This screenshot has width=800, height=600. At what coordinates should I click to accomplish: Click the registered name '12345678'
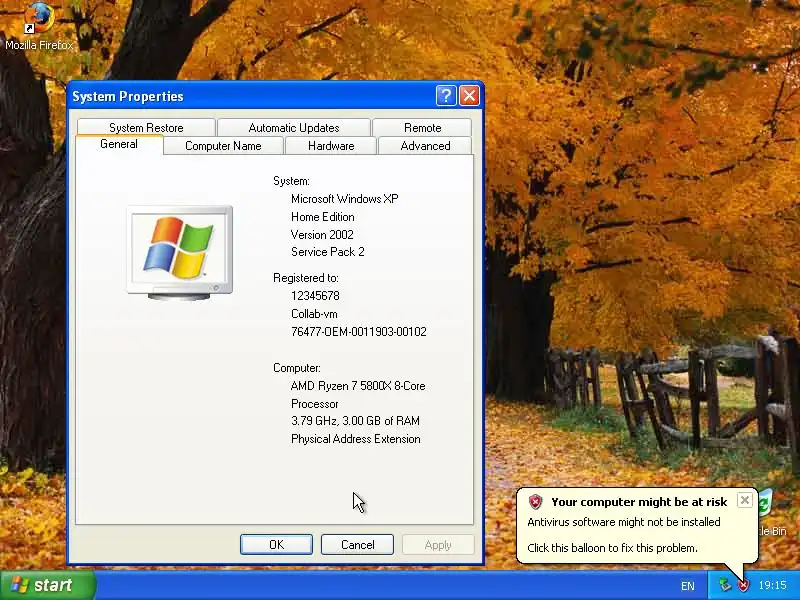[x=315, y=296]
